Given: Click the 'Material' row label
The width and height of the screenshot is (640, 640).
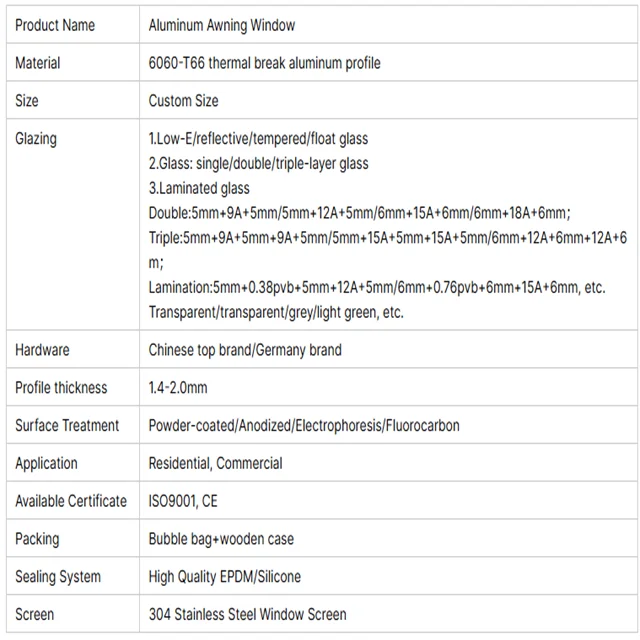Looking at the screenshot, I should (x=38, y=63).
